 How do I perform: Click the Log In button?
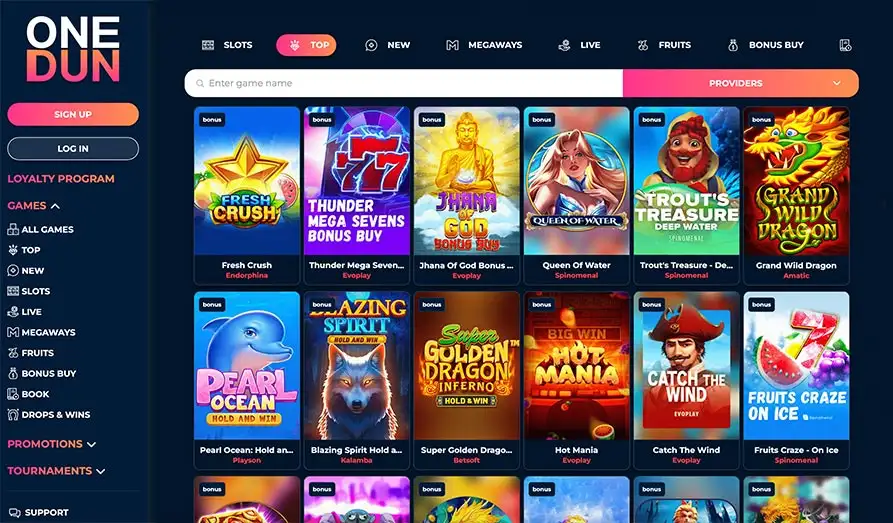click(x=73, y=149)
